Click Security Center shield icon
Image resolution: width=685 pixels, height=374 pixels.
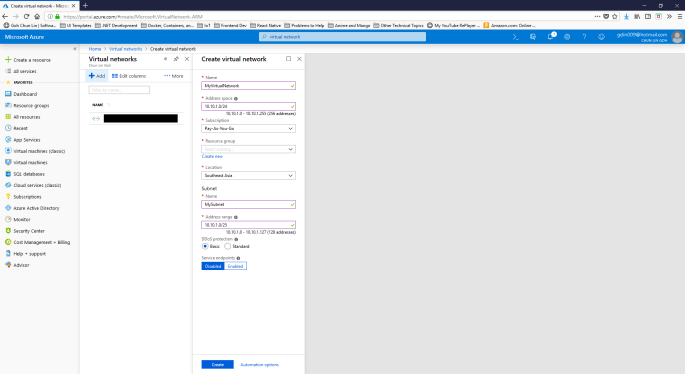point(8,231)
